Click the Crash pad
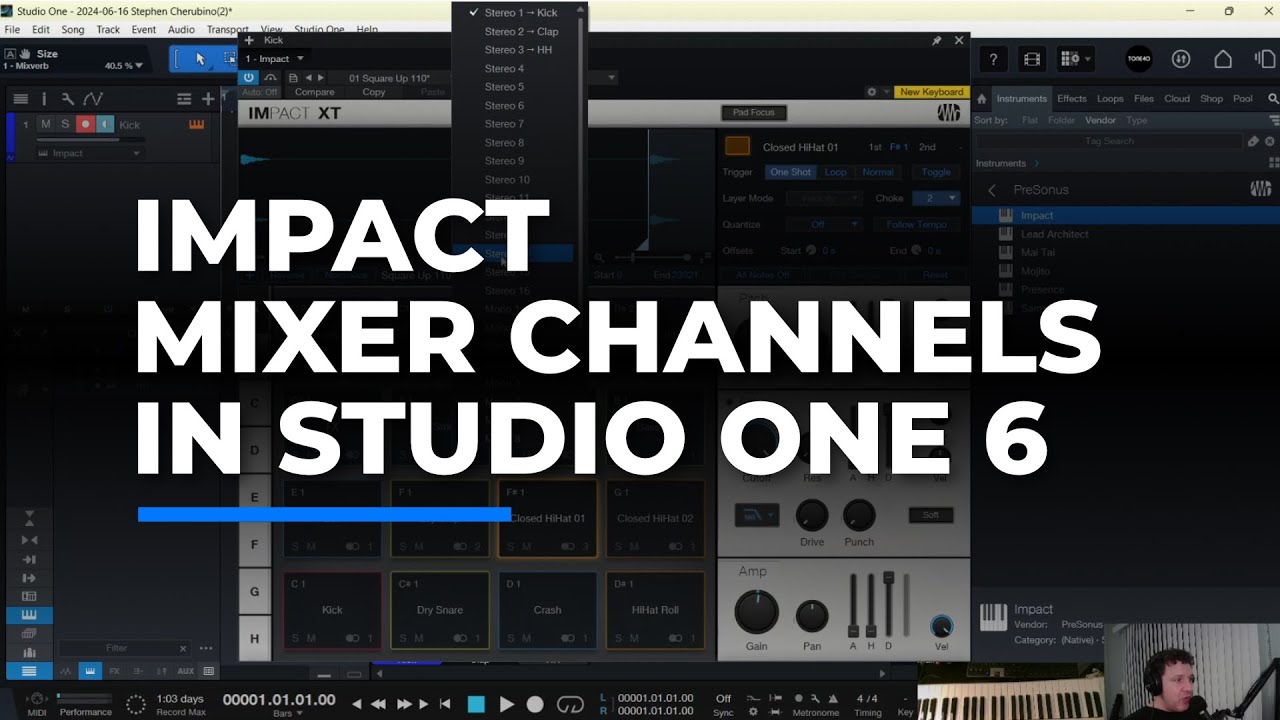 click(x=547, y=610)
